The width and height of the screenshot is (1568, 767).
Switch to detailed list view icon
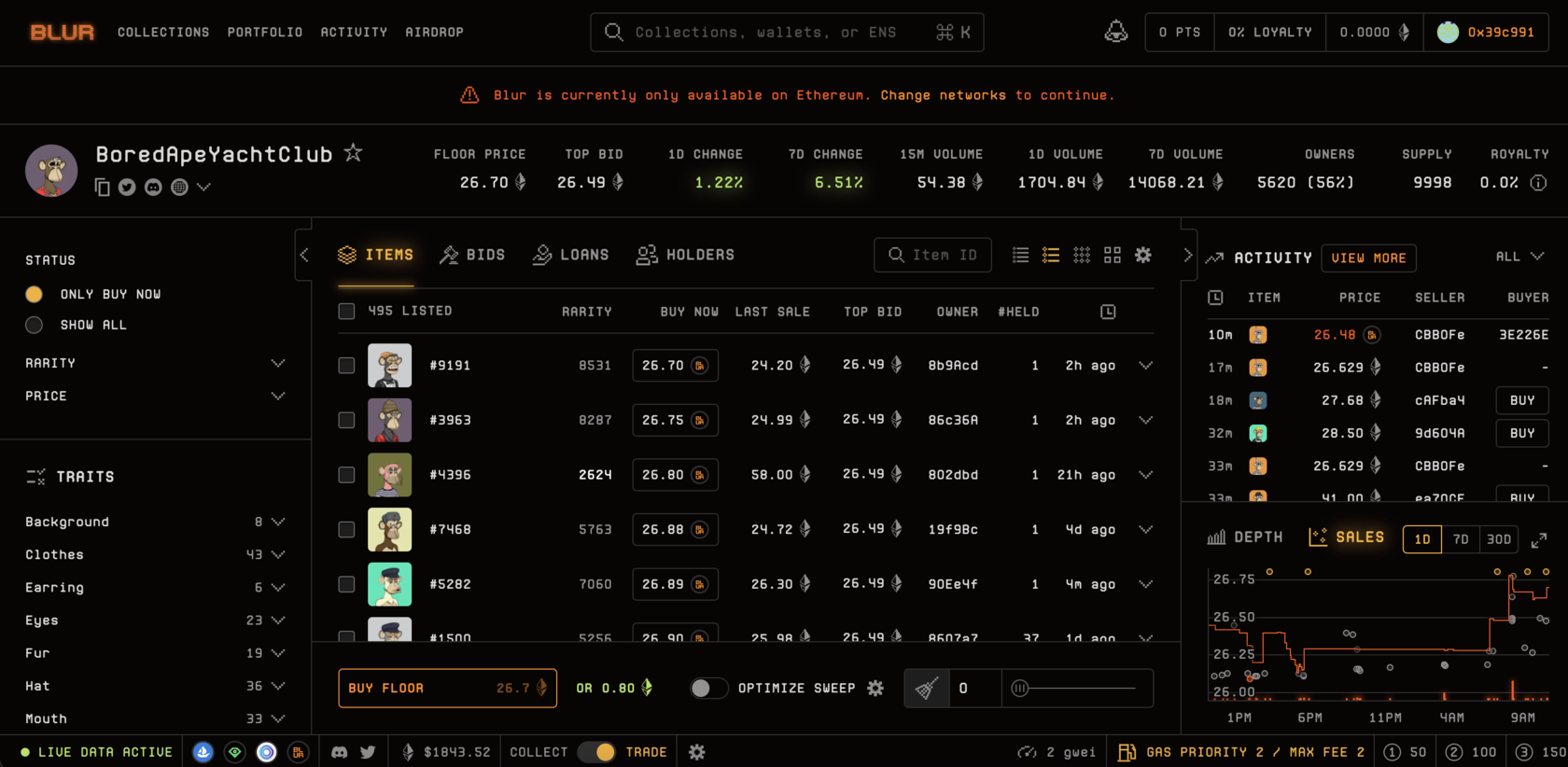coord(1051,255)
